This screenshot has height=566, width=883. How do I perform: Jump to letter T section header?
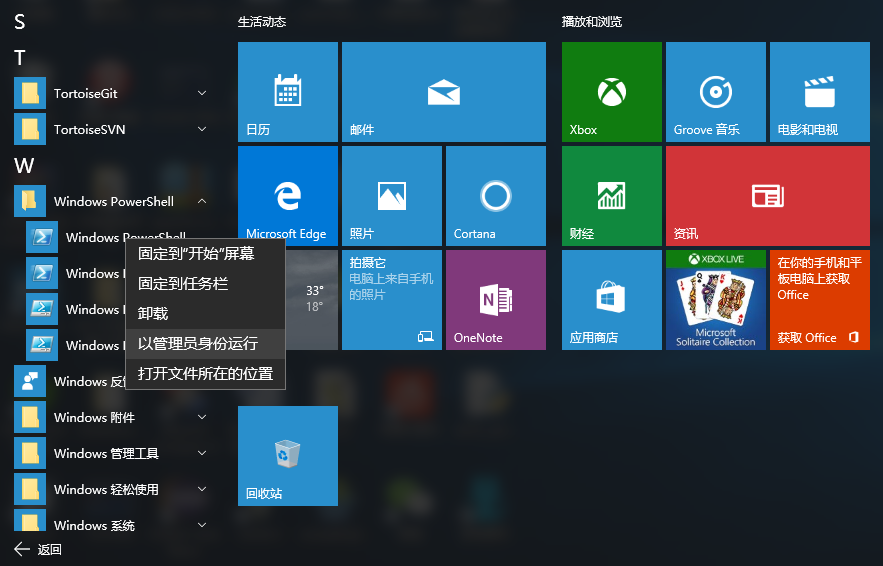(x=20, y=58)
